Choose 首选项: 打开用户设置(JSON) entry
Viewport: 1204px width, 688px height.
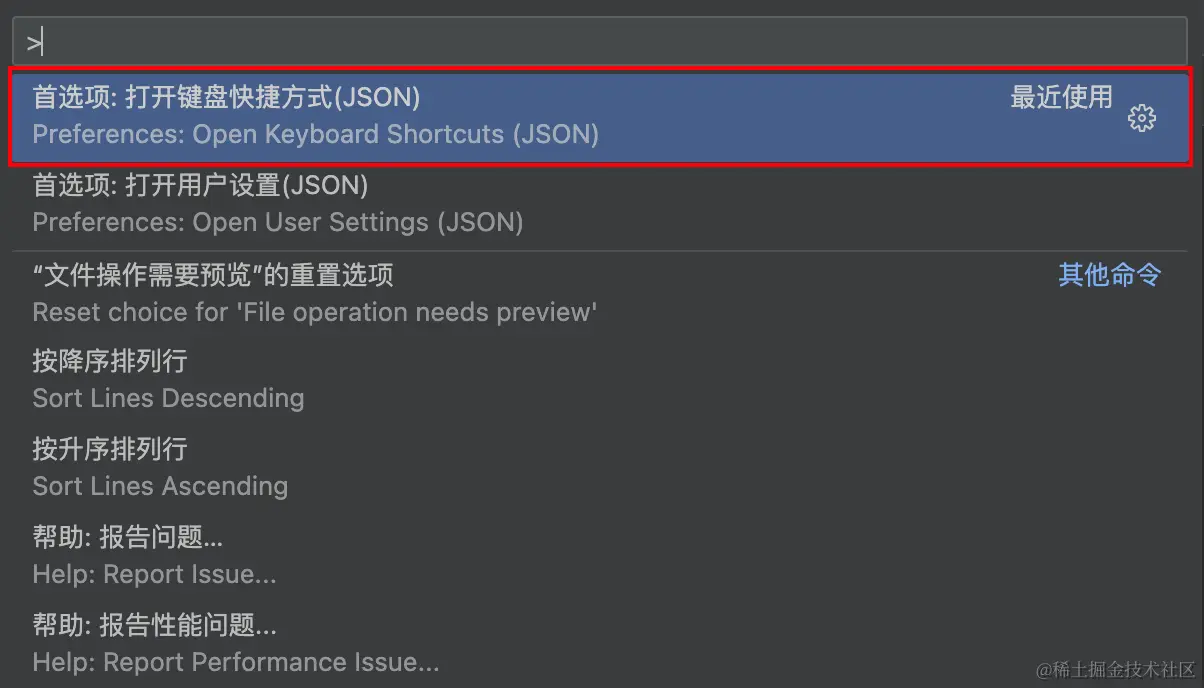tap(200, 185)
